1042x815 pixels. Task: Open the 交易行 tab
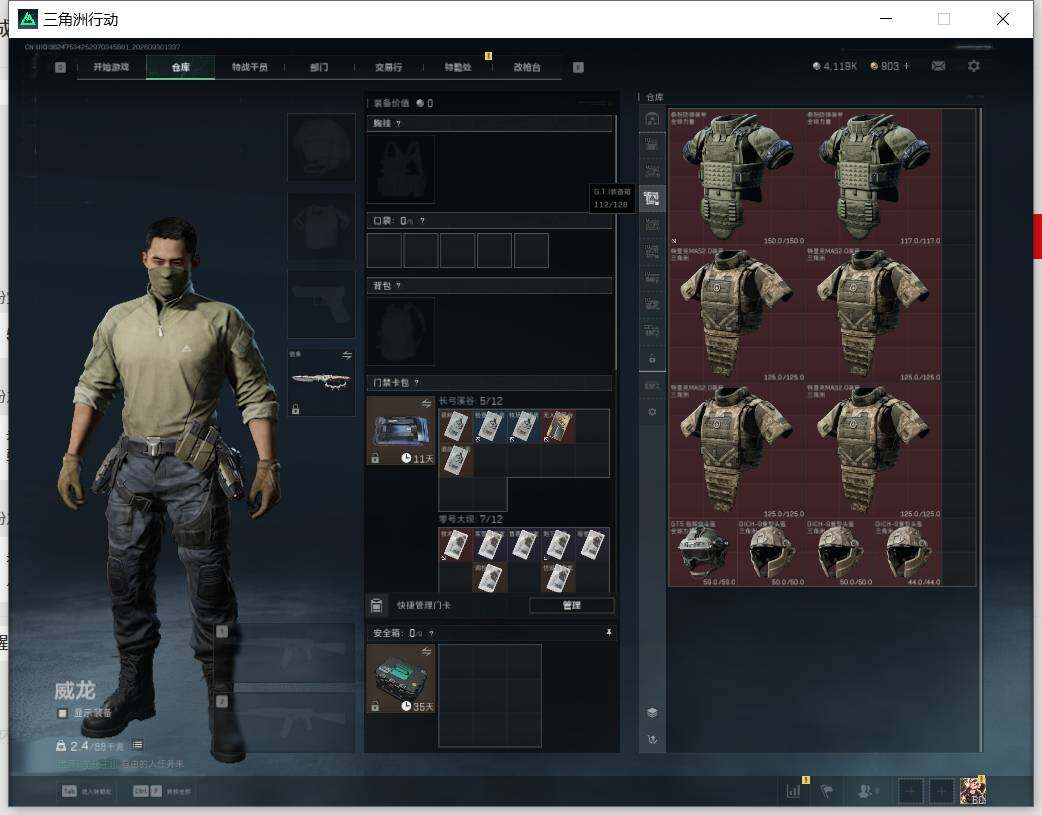(388, 67)
